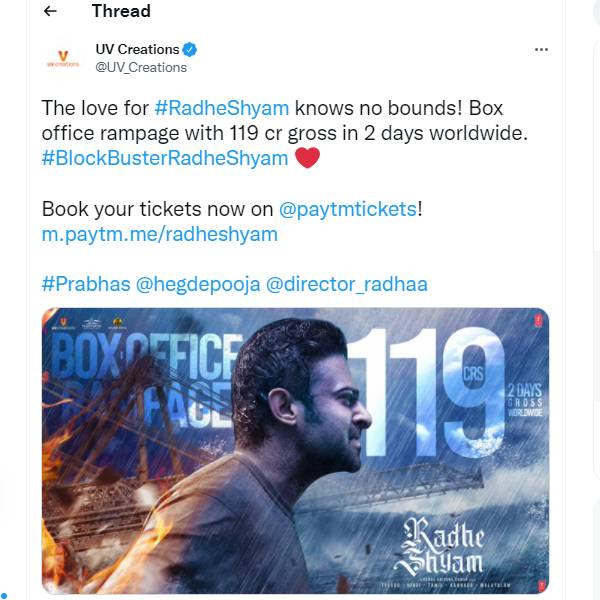Screen dimensions: 600x600
Task: Visit the @director_radhaa mention
Action: pos(347,285)
